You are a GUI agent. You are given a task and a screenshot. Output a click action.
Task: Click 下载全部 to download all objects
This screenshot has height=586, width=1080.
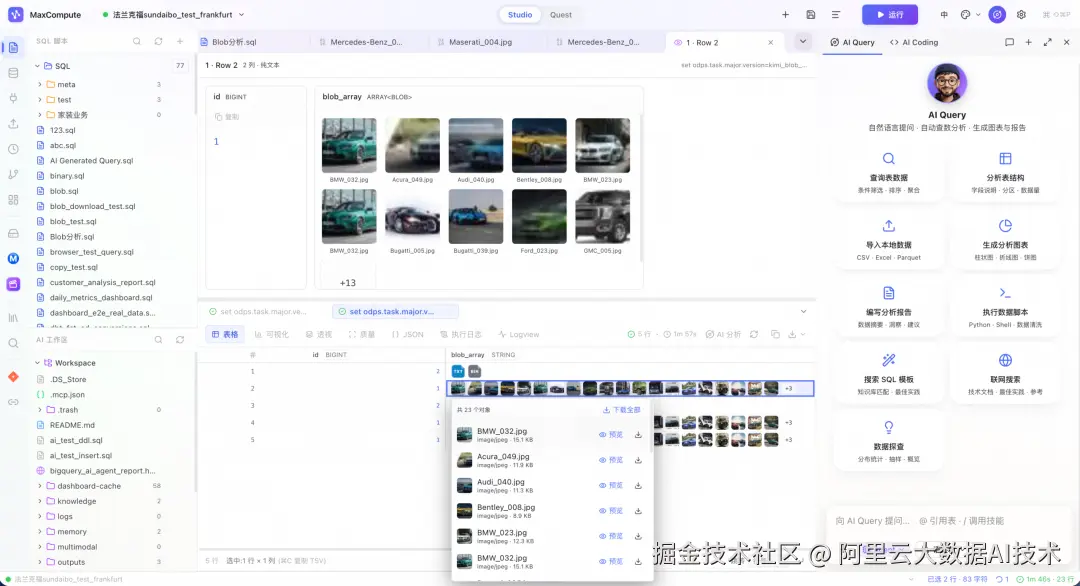[622, 410]
